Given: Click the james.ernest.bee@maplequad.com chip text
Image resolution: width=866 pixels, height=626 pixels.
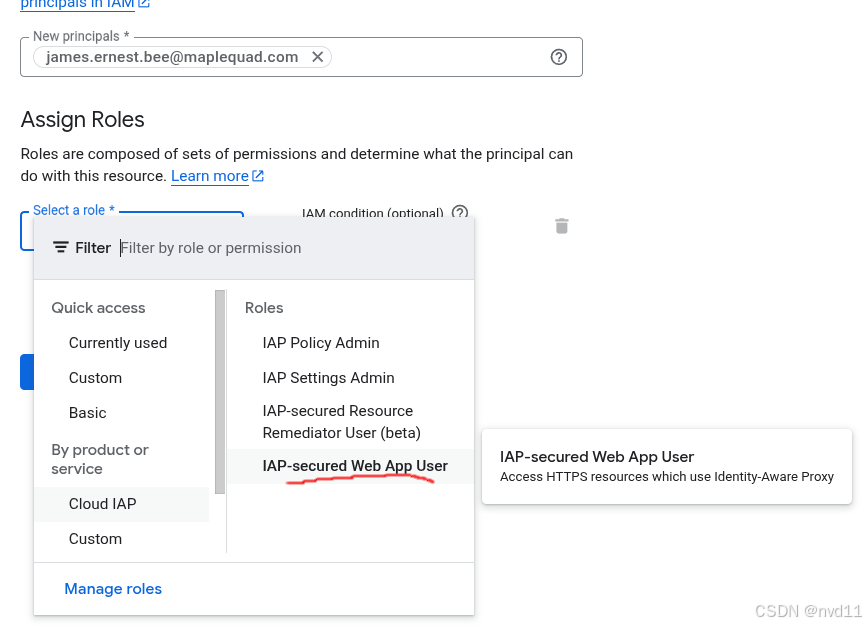Looking at the screenshot, I should click(x=172, y=57).
